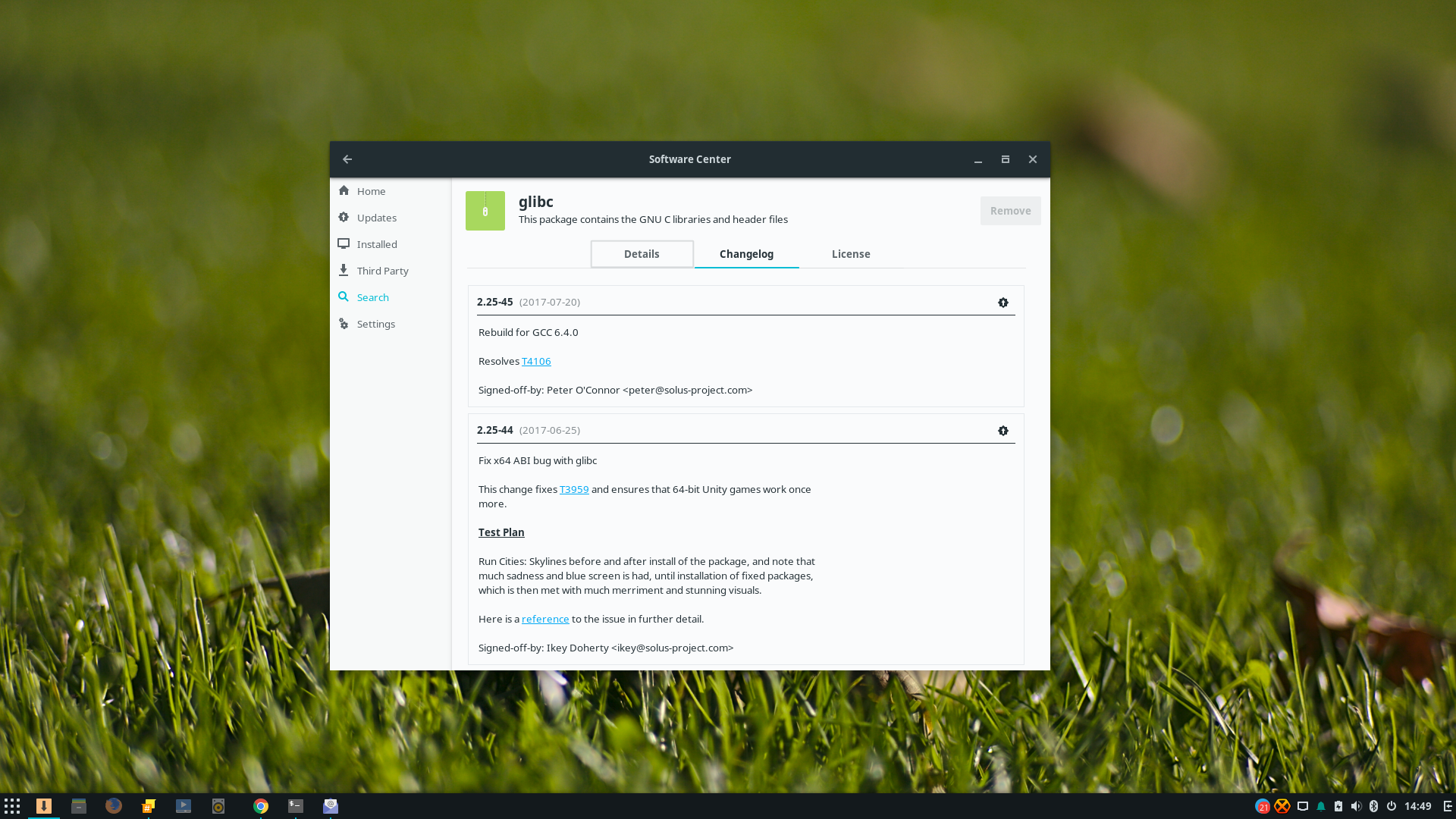
Task: Launch Firefox from the taskbar
Action: coord(114,806)
